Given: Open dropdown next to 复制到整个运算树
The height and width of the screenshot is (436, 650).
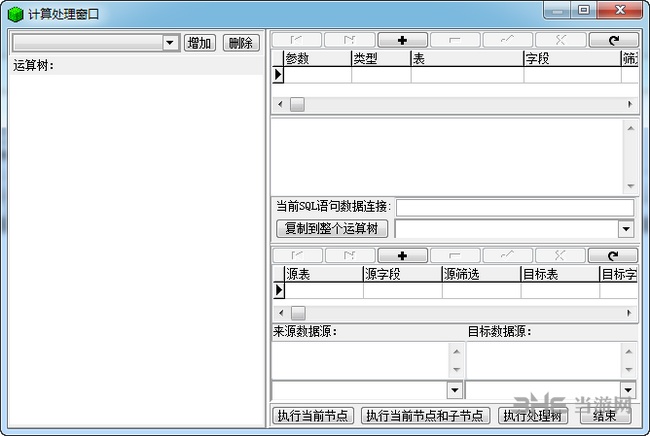Looking at the screenshot, I should coord(626,229).
